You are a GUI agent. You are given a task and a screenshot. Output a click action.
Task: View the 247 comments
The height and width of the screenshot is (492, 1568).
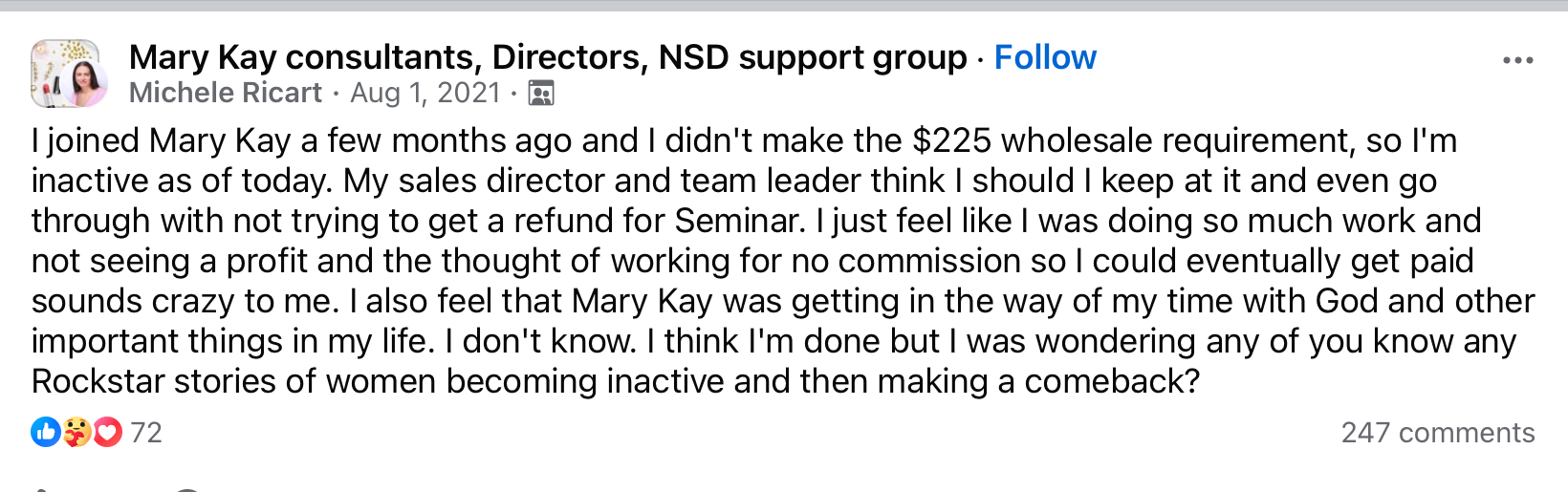point(1438,433)
